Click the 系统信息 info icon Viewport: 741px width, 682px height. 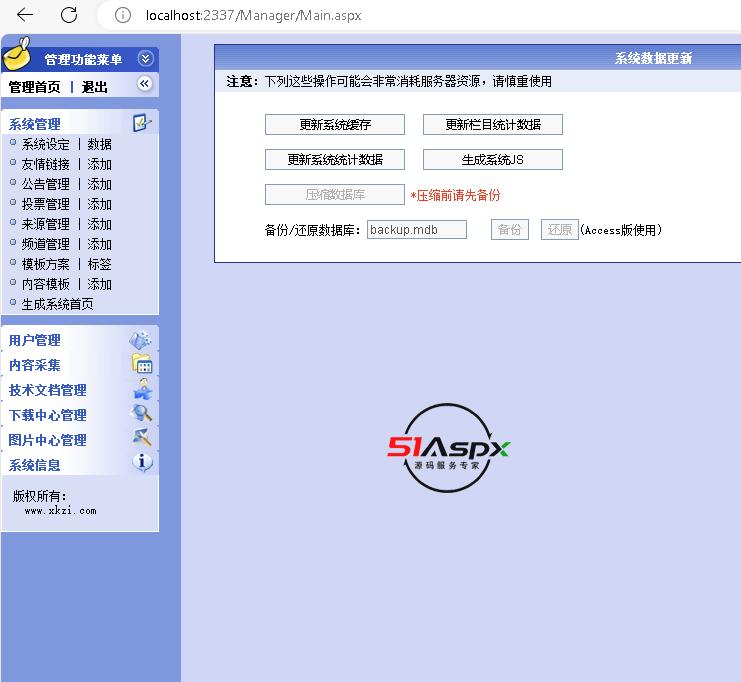(x=142, y=462)
